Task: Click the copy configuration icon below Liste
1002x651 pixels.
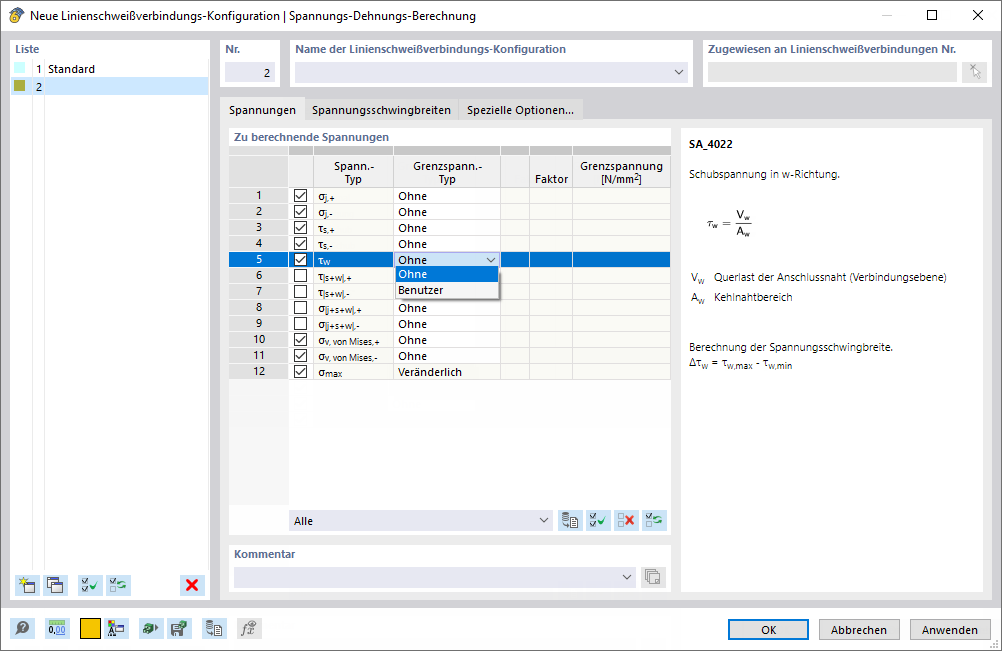Action: [x=55, y=585]
